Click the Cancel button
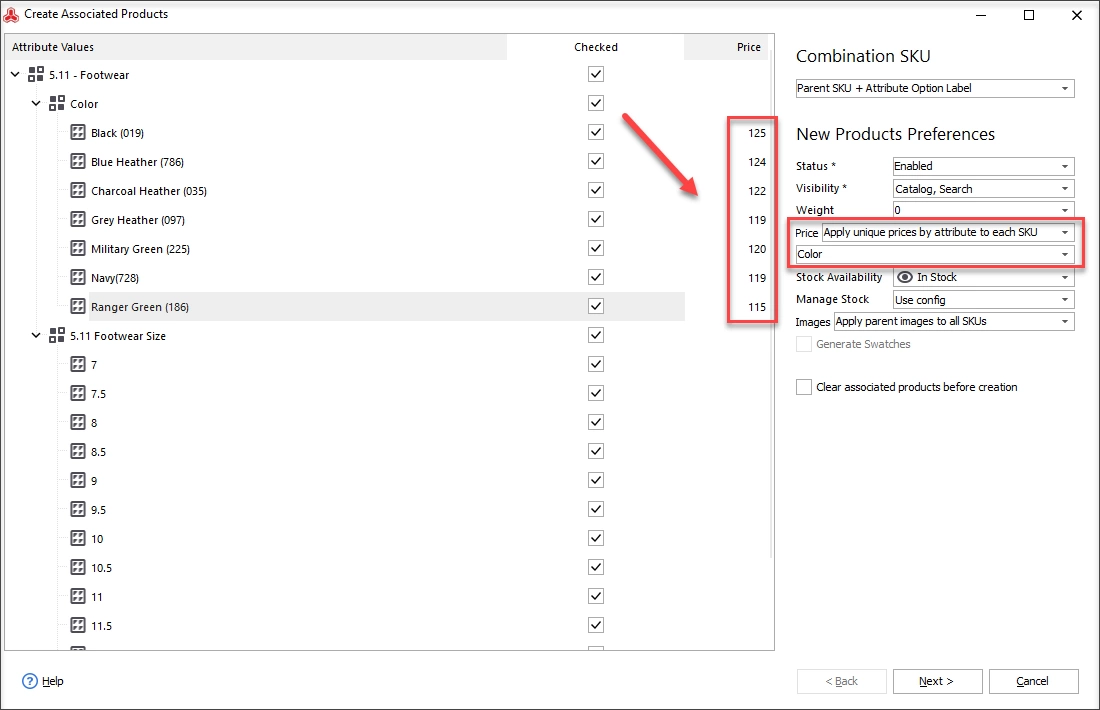 [1033, 681]
